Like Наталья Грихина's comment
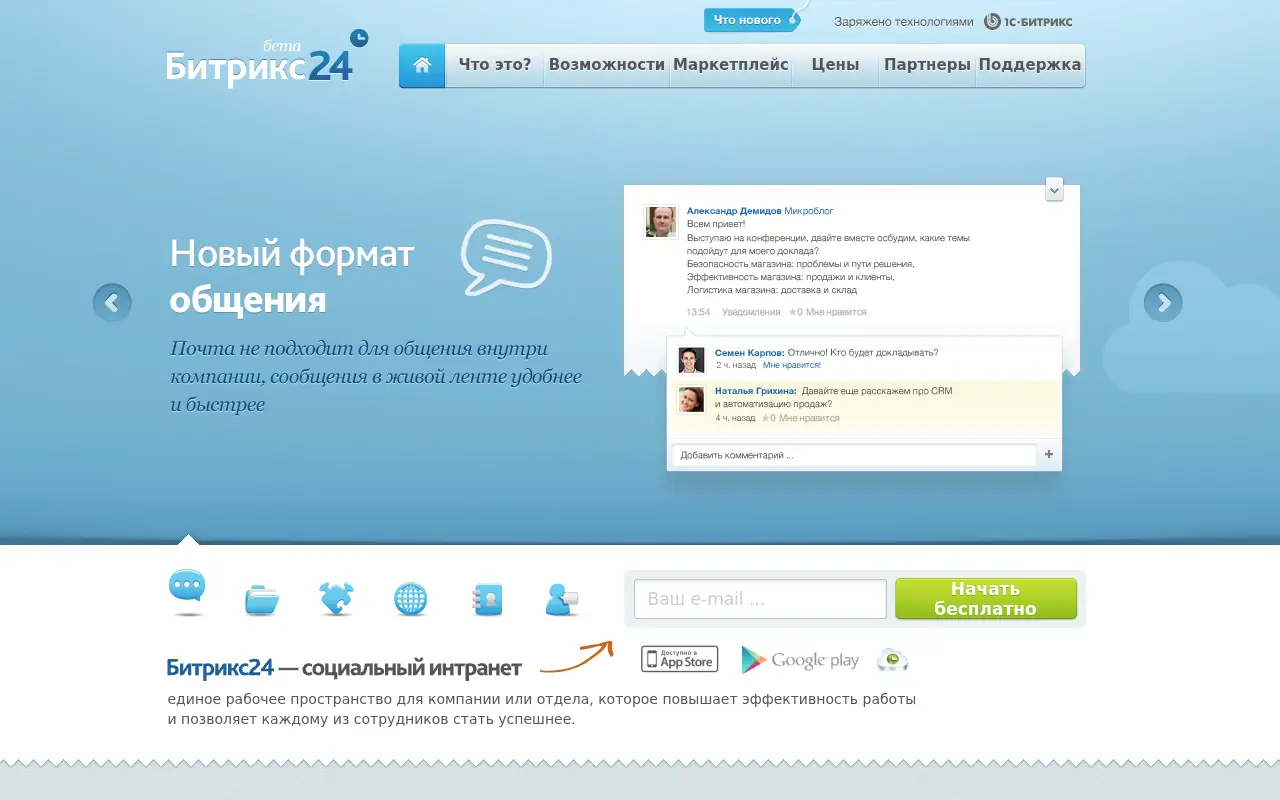1280x800 pixels. 801,418
